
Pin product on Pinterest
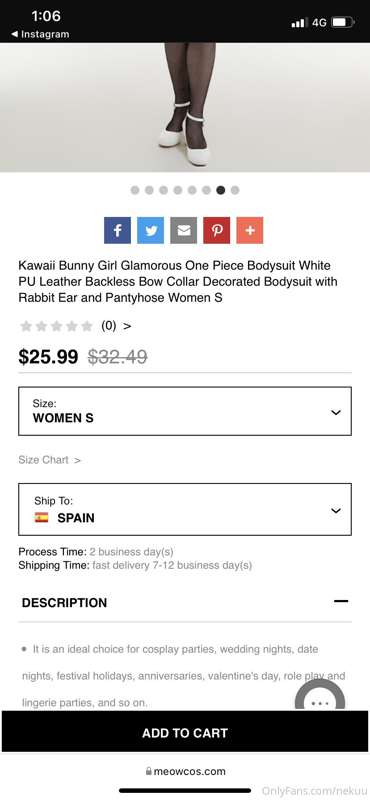click(216, 231)
